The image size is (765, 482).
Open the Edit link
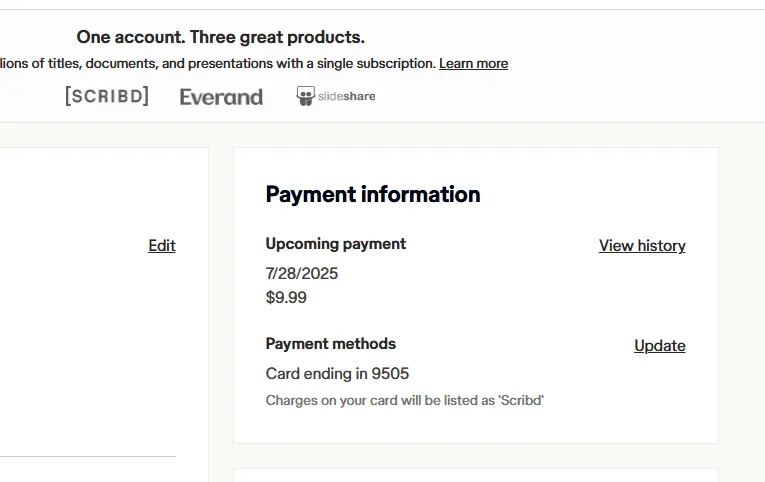click(x=162, y=245)
